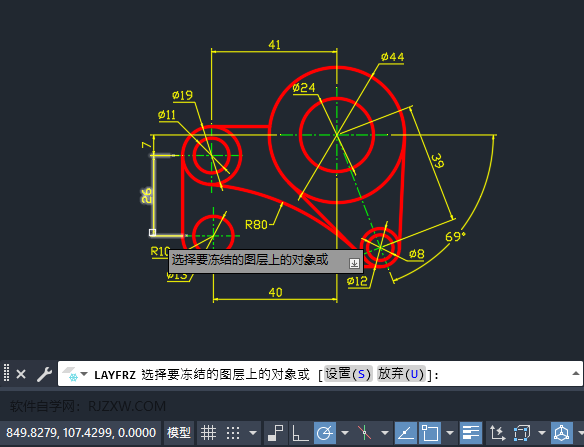Select the 40 horizontal dimension text
This screenshot has height=447, width=584.
point(276,292)
